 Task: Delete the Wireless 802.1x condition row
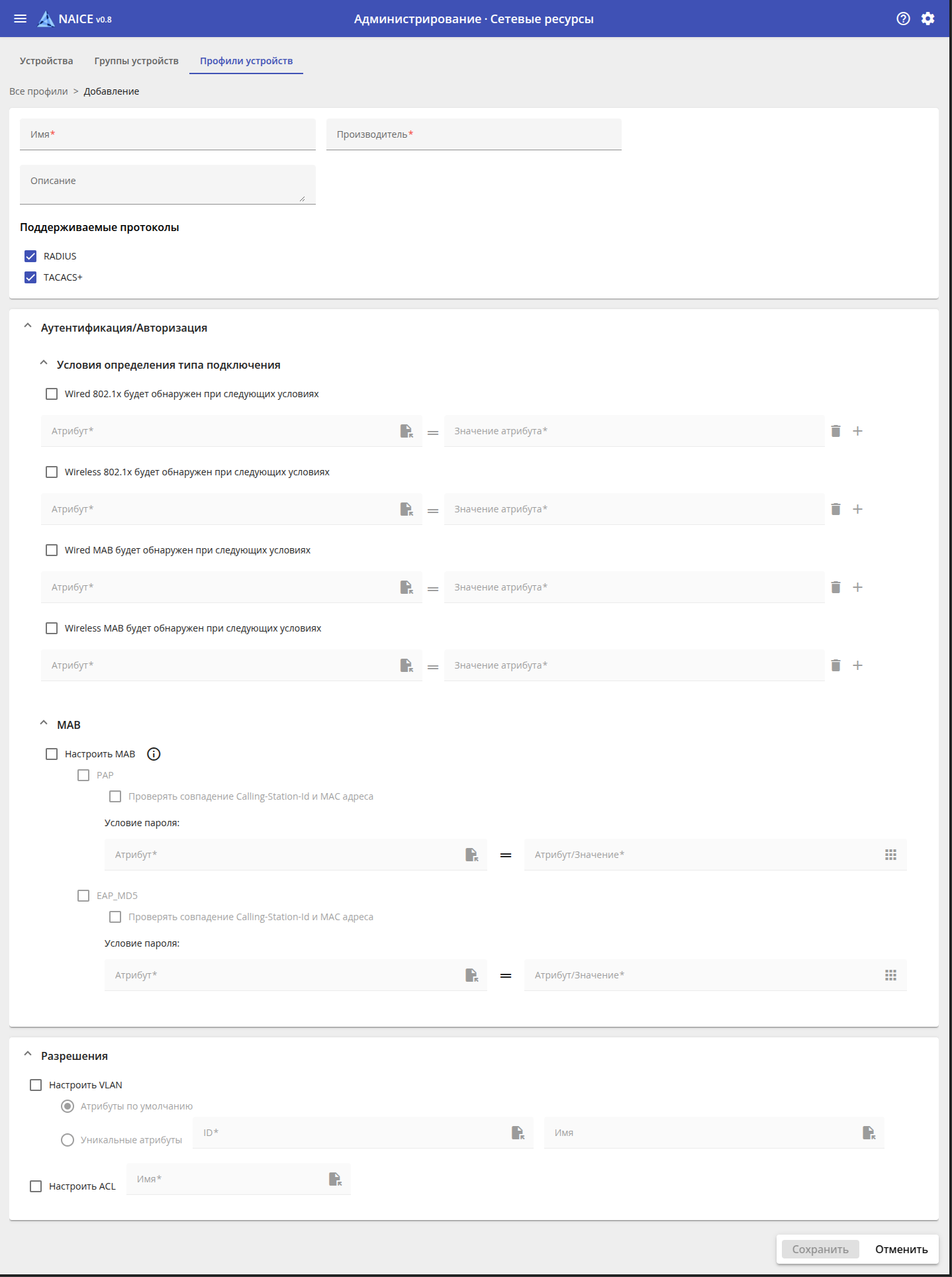tap(835, 509)
